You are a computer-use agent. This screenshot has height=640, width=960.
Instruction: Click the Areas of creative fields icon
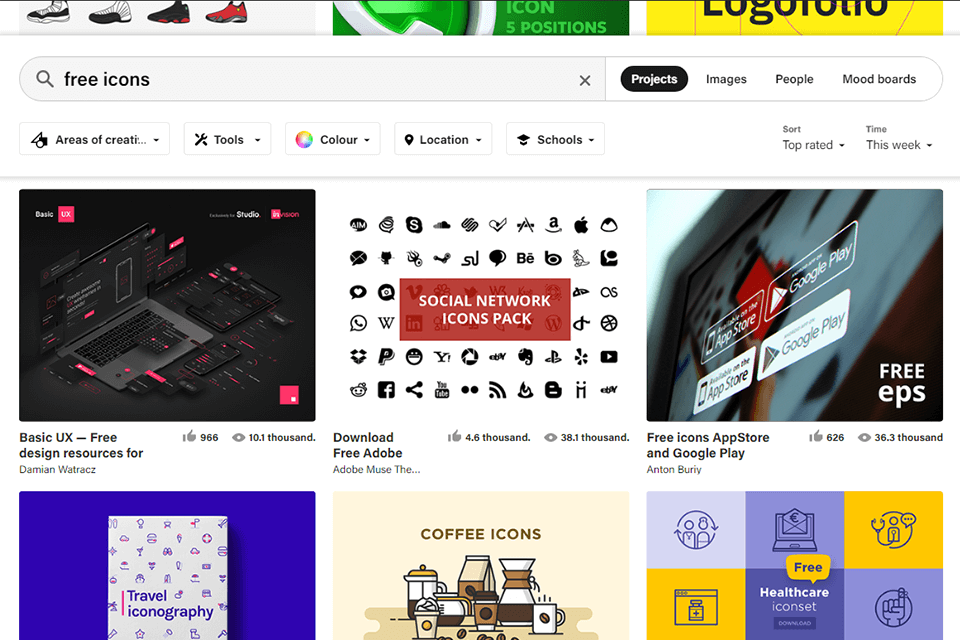tap(39, 140)
